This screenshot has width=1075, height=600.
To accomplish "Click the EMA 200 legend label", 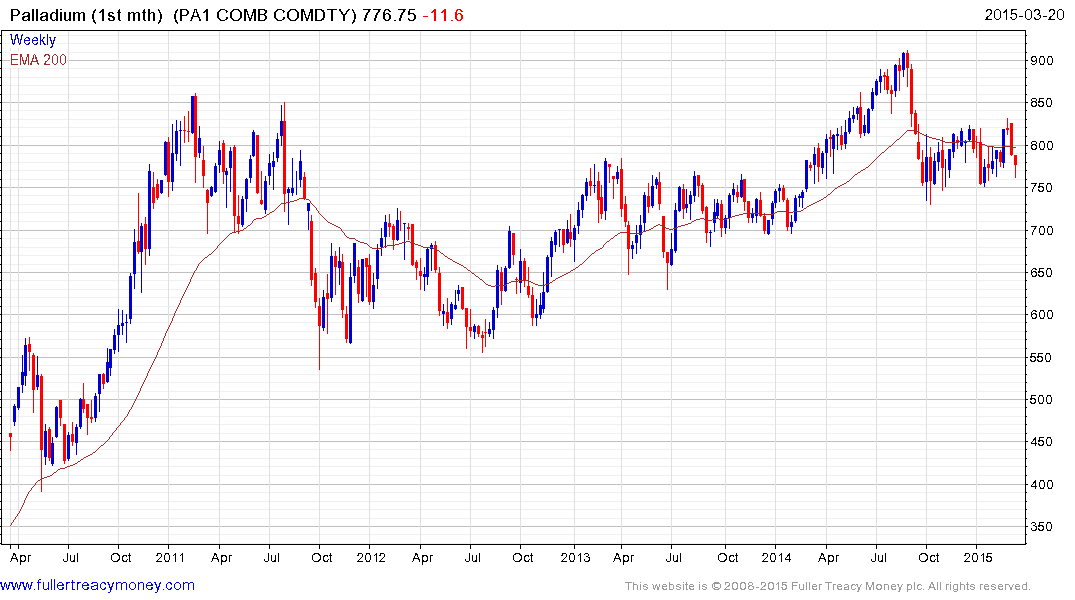I will (38, 60).
